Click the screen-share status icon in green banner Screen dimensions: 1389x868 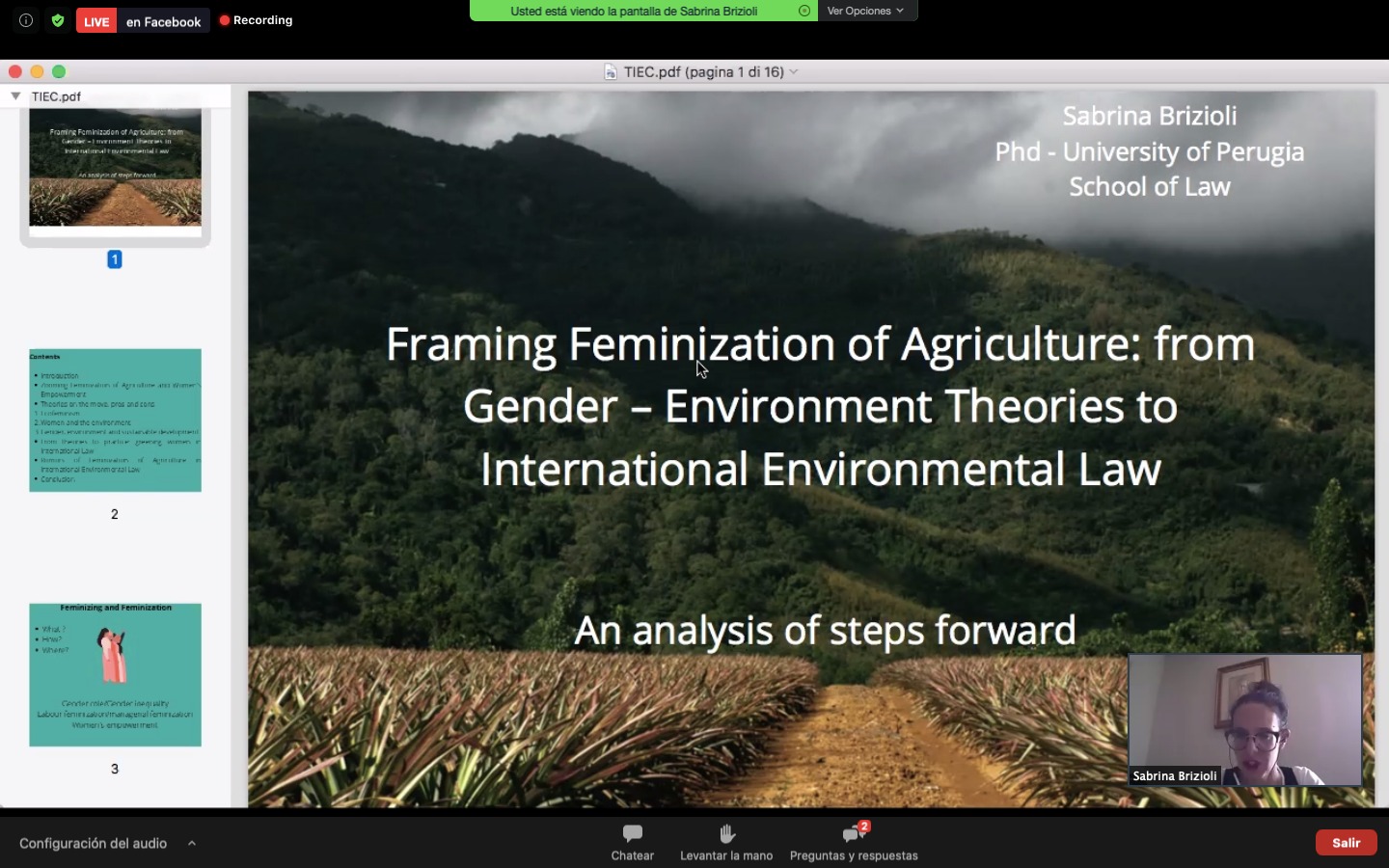coord(804,11)
